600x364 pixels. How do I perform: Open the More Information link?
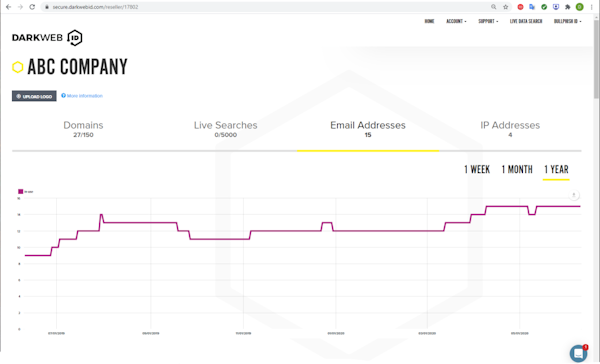pos(82,96)
